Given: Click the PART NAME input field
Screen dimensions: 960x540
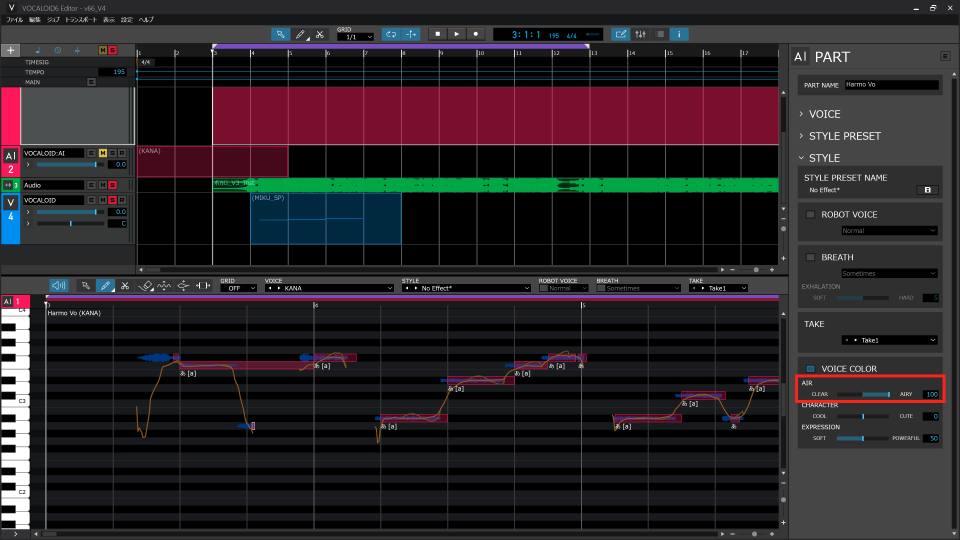Looking at the screenshot, I should [x=891, y=85].
